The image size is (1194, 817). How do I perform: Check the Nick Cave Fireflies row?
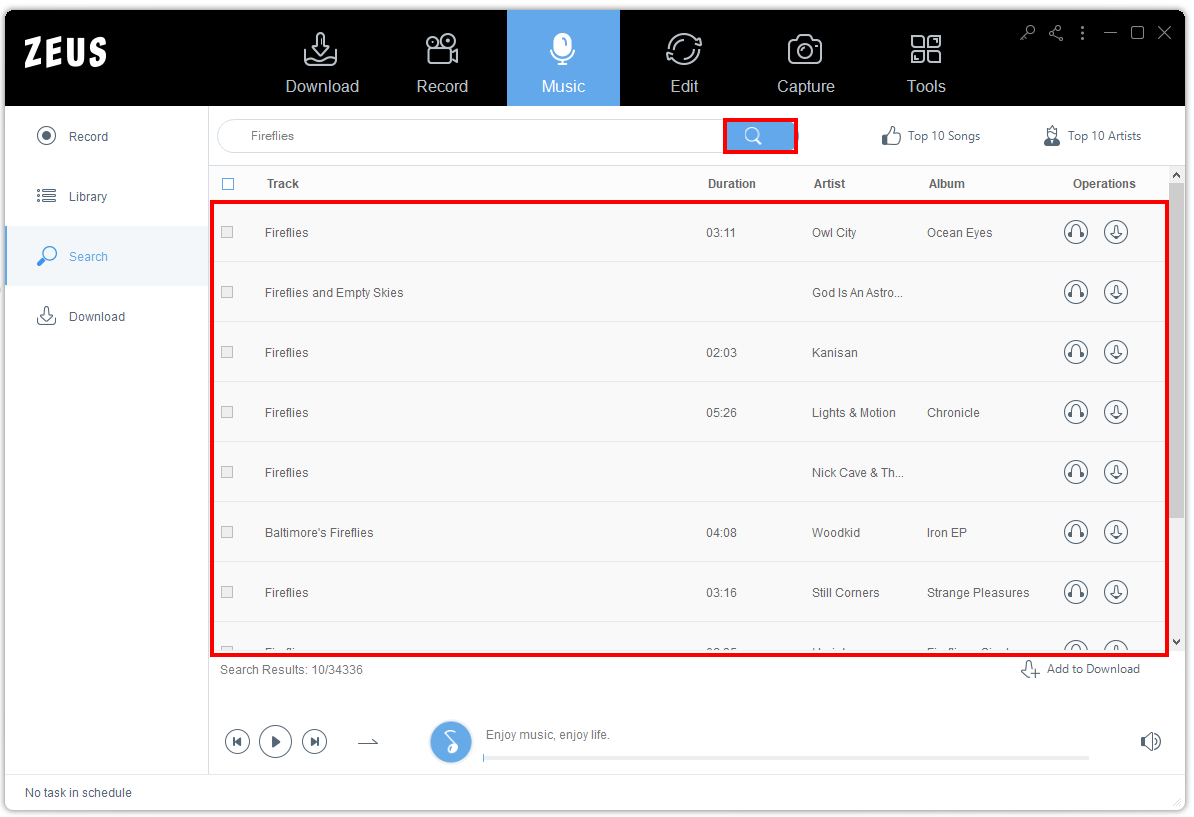[x=227, y=472]
